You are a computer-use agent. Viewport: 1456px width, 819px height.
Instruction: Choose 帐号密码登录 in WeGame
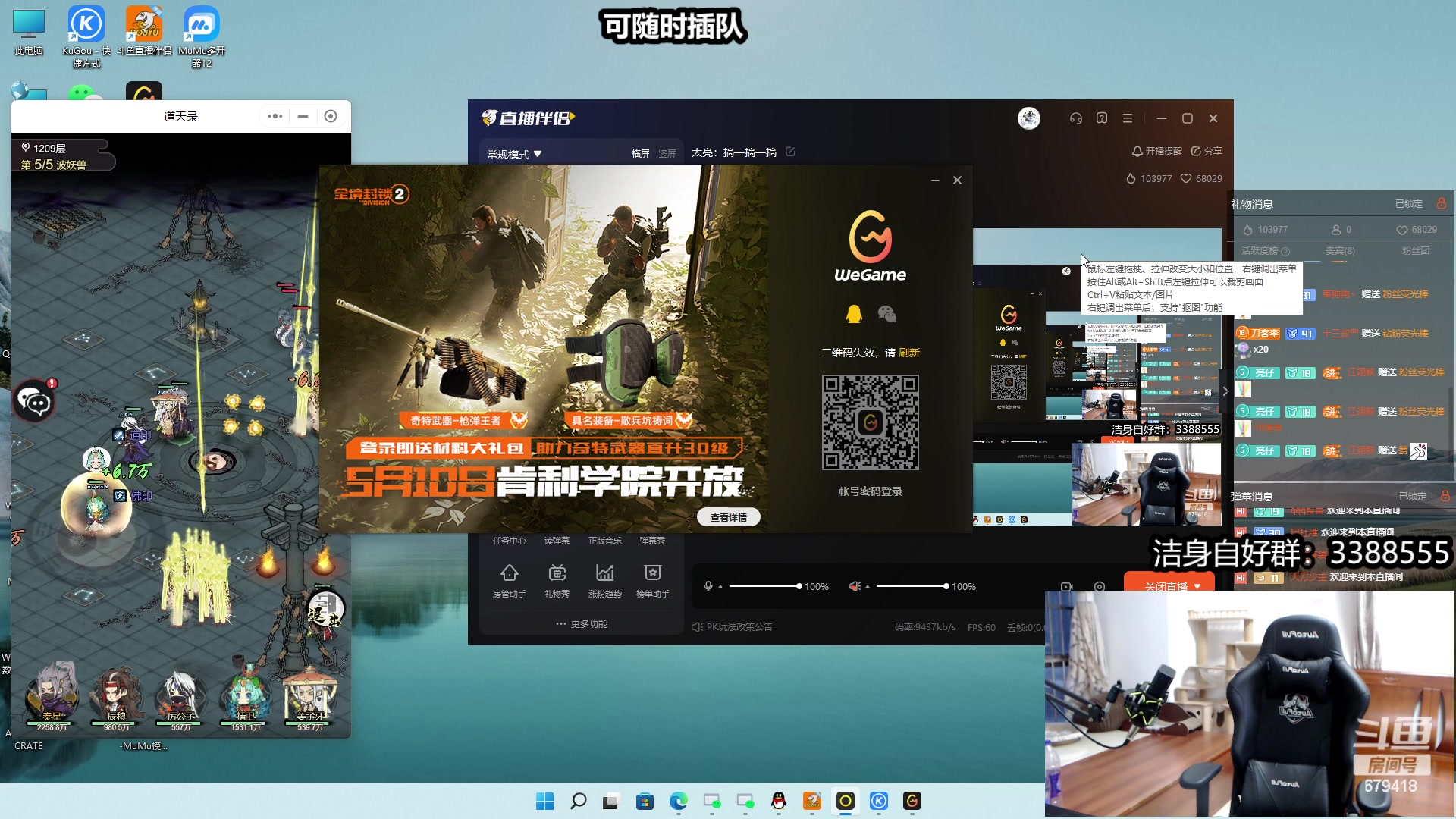[x=870, y=491]
